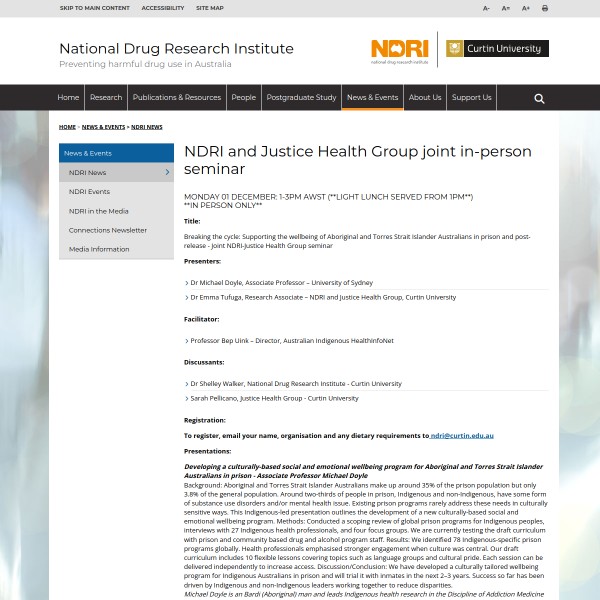Open the Research navigation menu

(x=106, y=98)
